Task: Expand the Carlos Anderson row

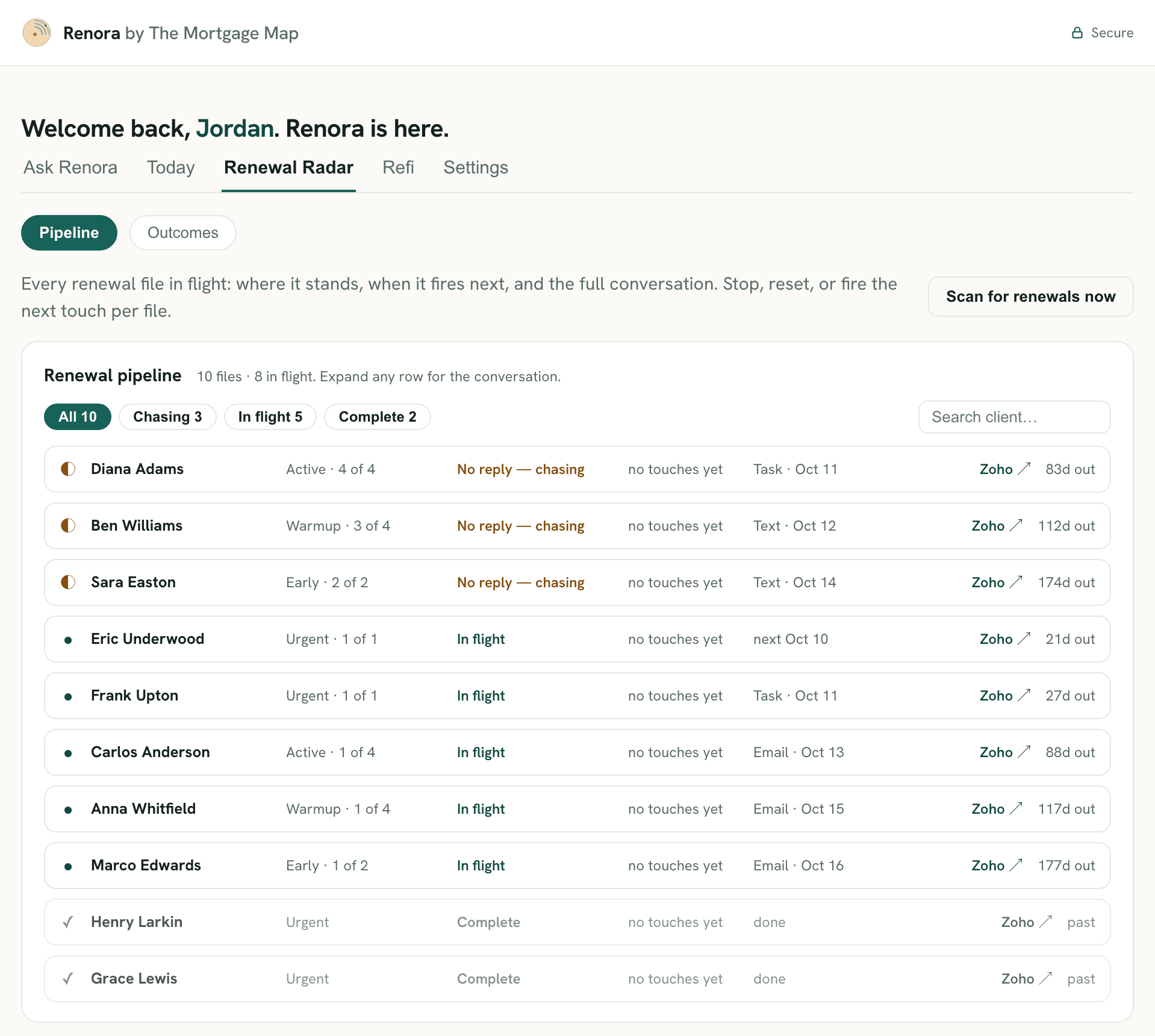Action: (577, 752)
